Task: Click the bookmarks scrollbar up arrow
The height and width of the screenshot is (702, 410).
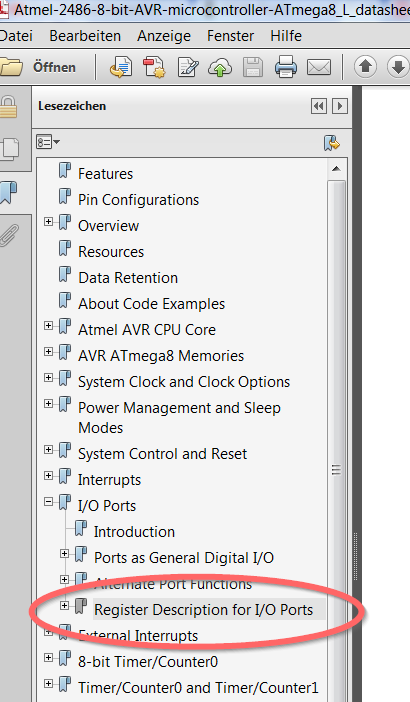Action: (336, 169)
